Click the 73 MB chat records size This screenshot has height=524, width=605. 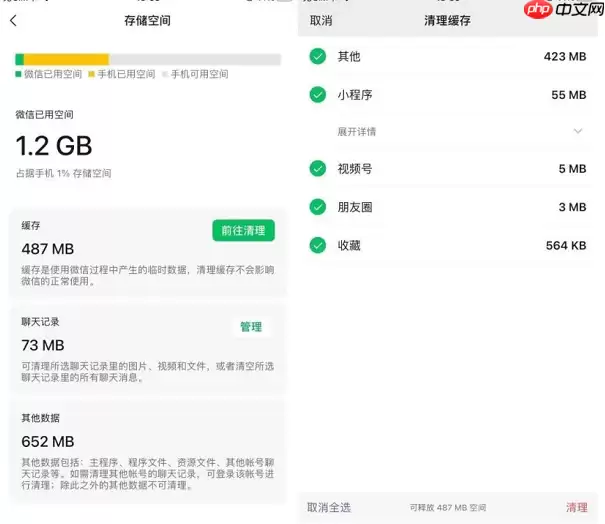tap(43, 345)
